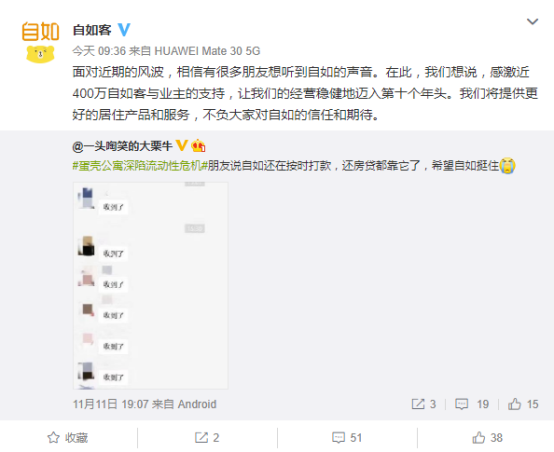Click the blue verified V badge
The height and width of the screenshot is (452, 554).
[124, 29]
